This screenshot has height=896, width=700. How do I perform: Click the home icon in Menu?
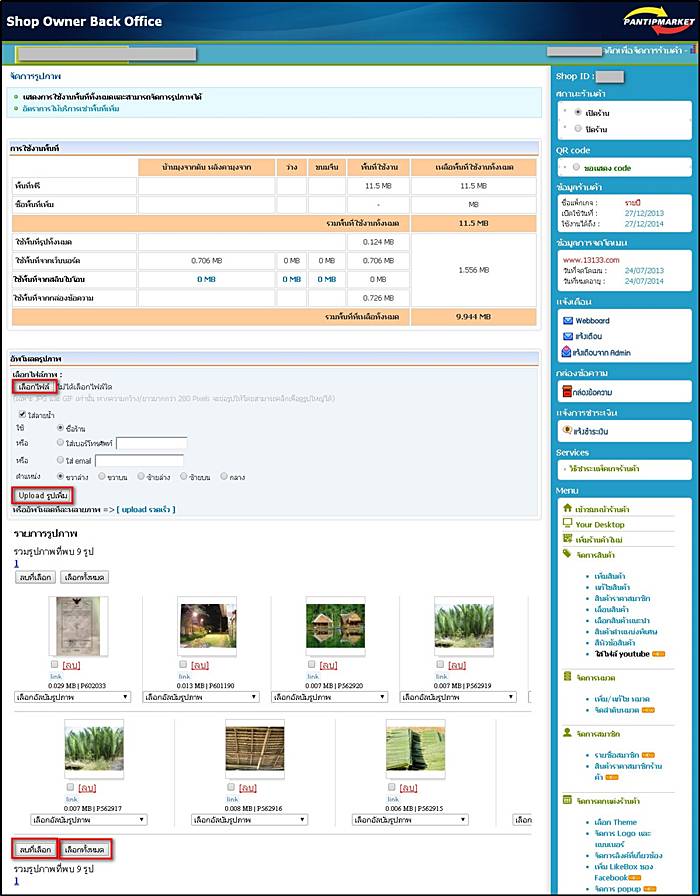(x=567, y=508)
